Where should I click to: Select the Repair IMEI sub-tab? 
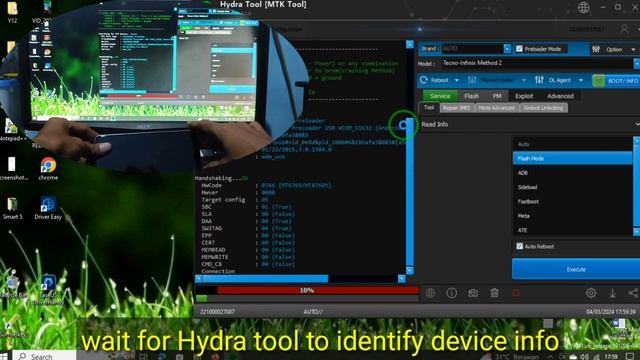click(456, 108)
